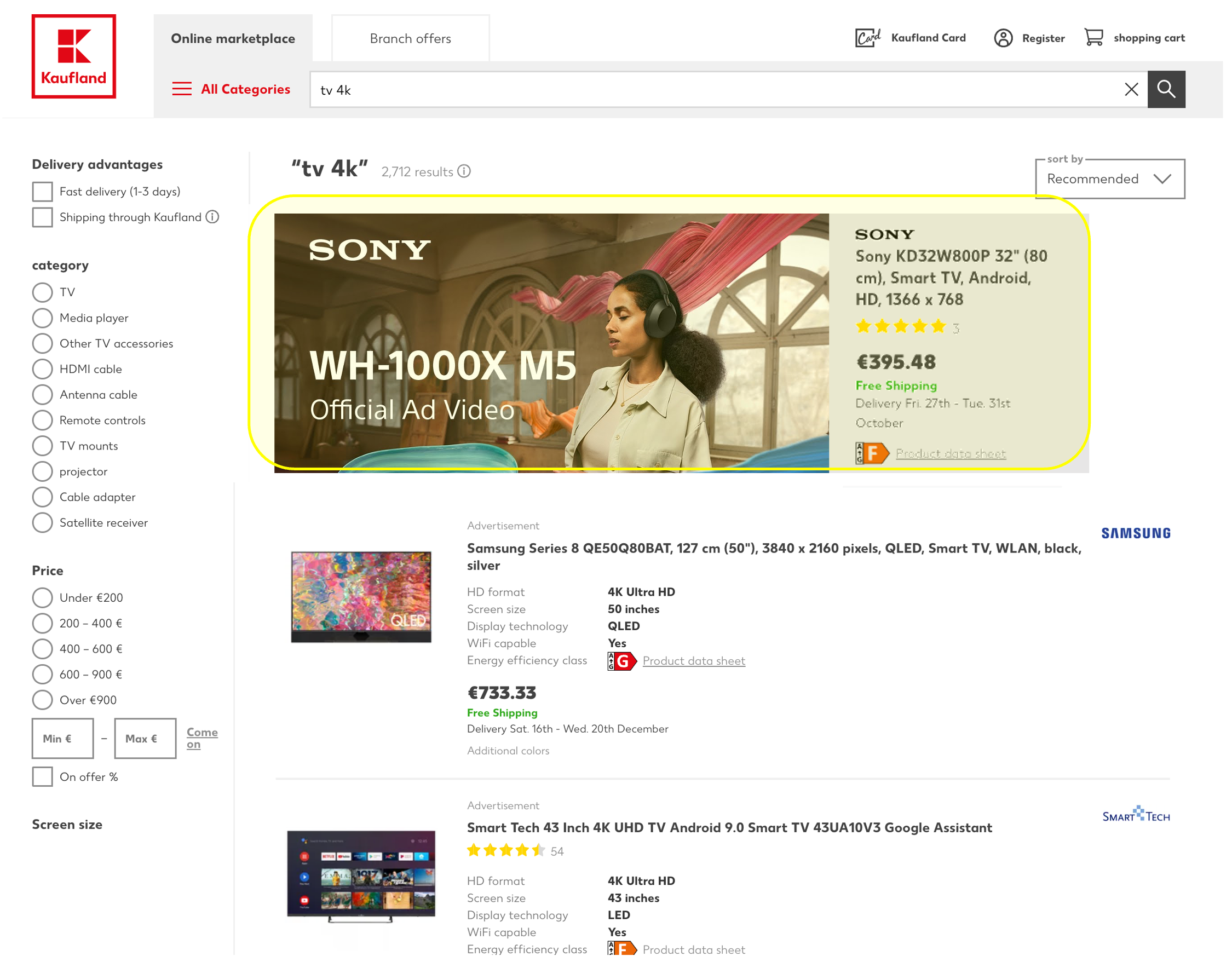Filter price 200 – 400 €
The image size is (1232, 956).
pyautogui.click(x=42, y=624)
